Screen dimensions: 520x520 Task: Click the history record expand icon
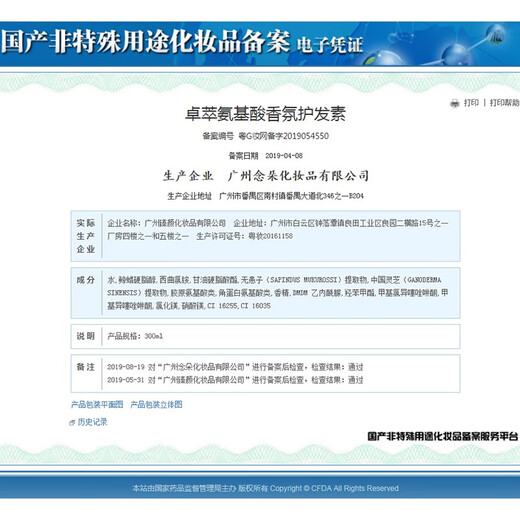pos(72,423)
